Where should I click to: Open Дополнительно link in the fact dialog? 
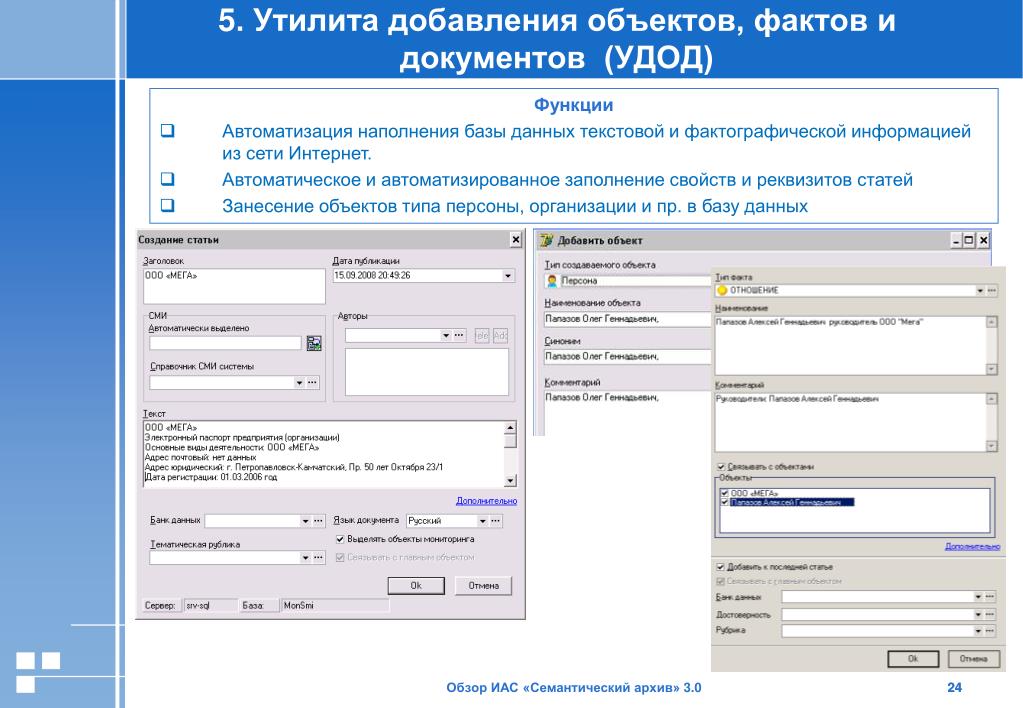tap(972, 546)
